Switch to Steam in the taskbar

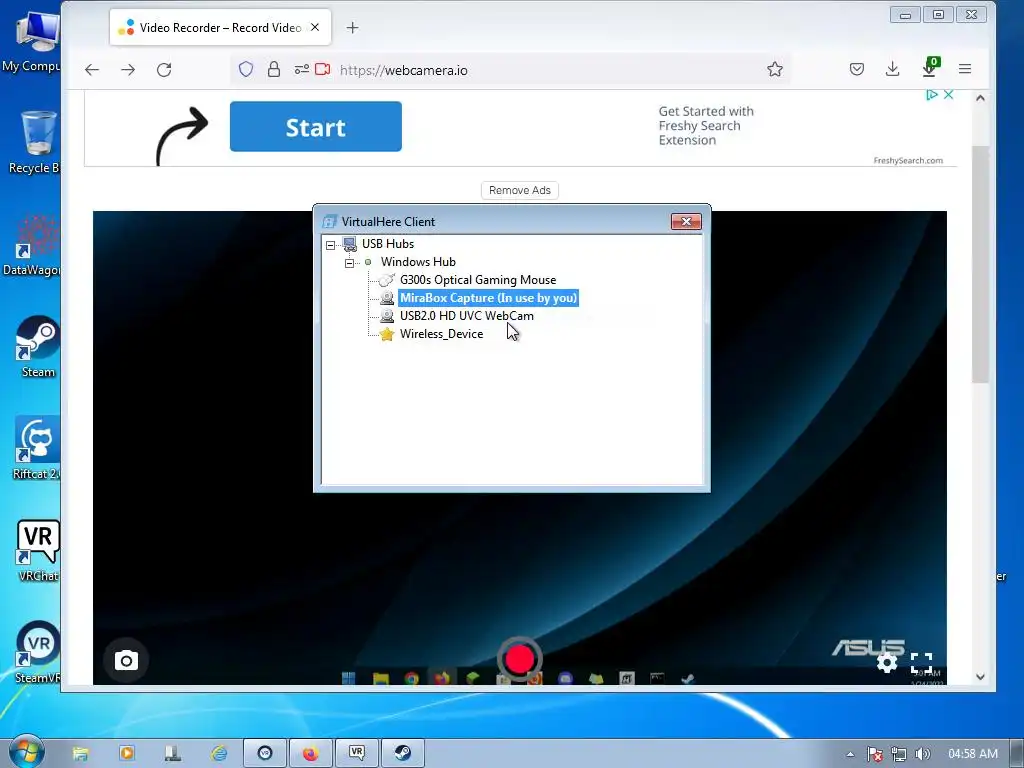403,754
